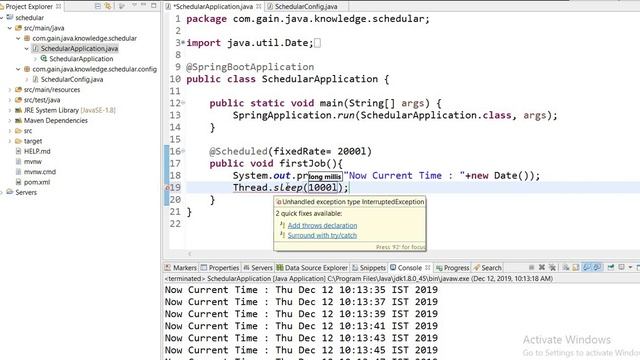Viewport: 640px width, 360px height.
Task: Open Project Explorer view menu triangle
Action: pos(134,6)
